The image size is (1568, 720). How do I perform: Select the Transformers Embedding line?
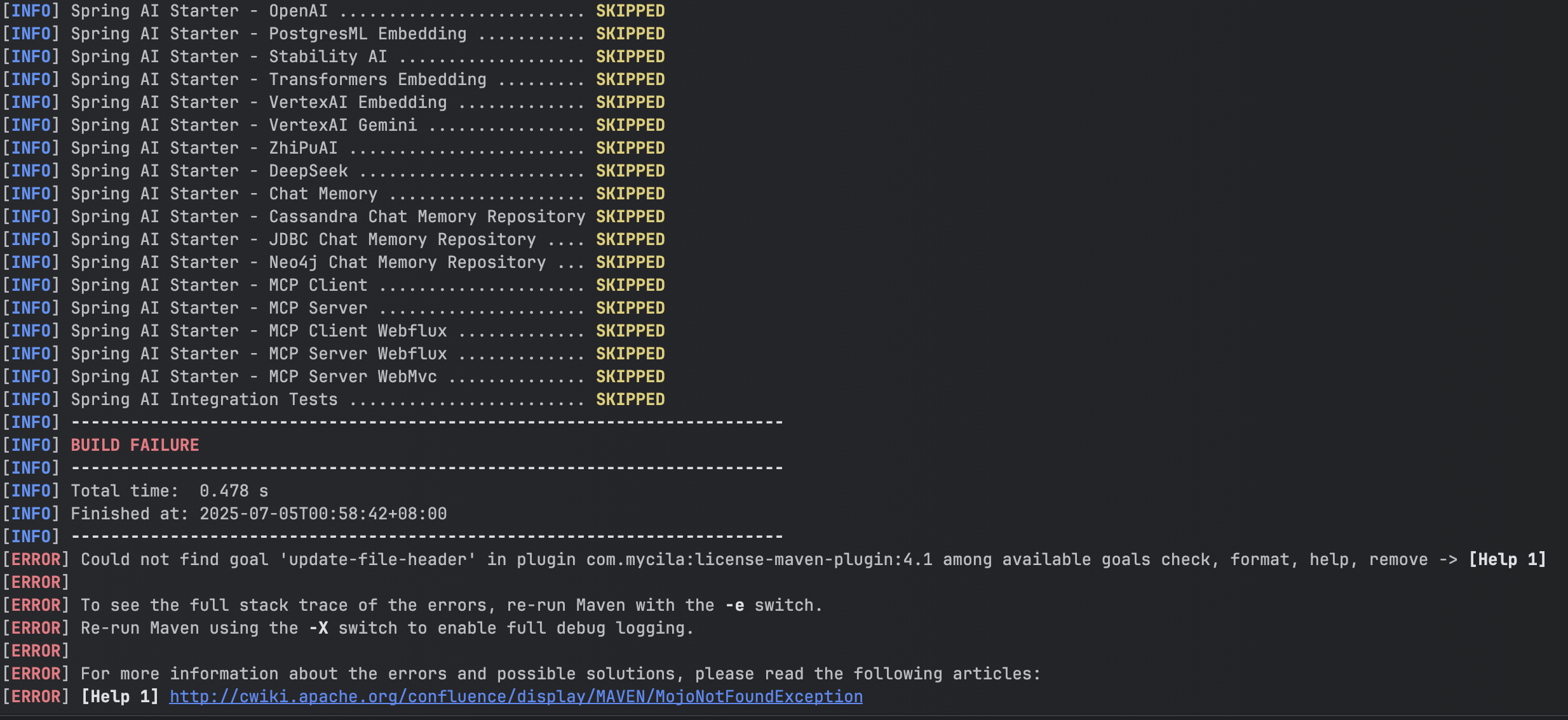(x=334, y=79)
